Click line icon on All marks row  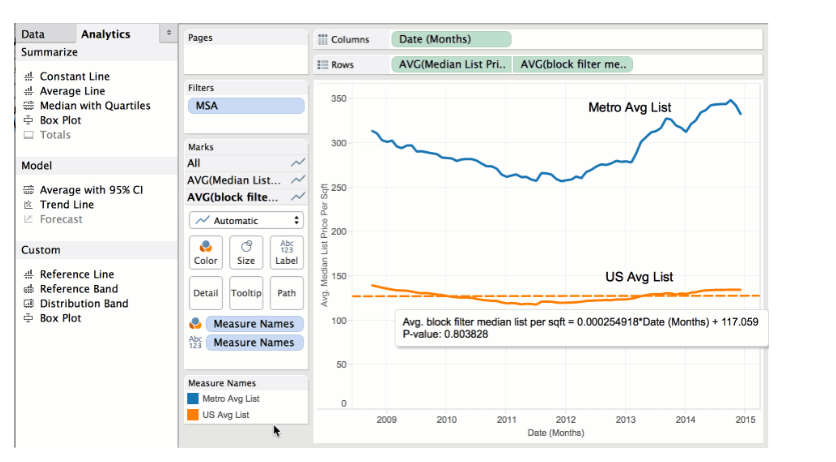tap(298, 163)
